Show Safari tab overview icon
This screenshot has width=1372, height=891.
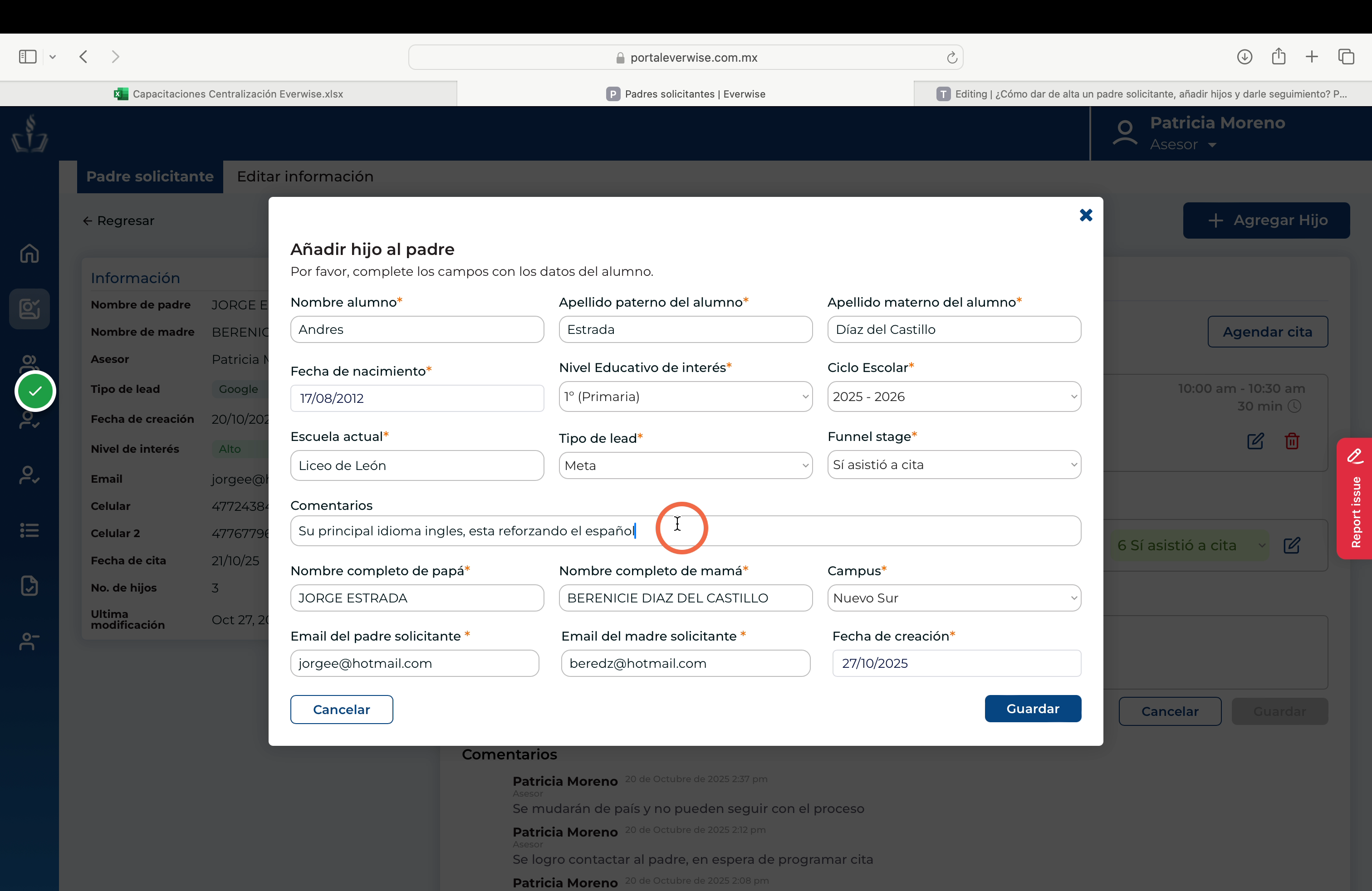point(1347,56)
